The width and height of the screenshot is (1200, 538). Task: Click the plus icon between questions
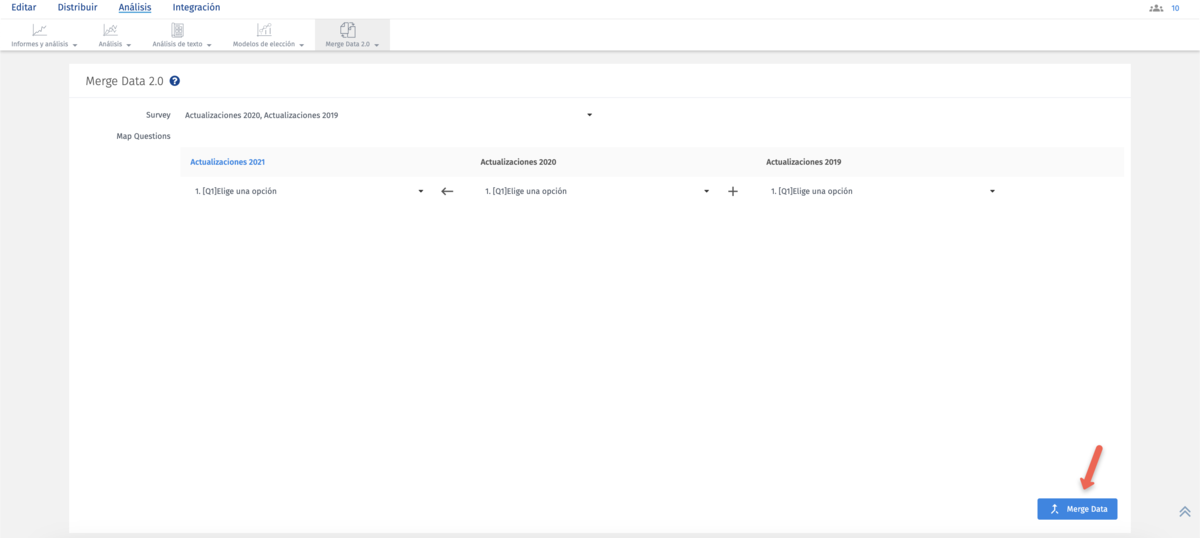pos(732,191)
